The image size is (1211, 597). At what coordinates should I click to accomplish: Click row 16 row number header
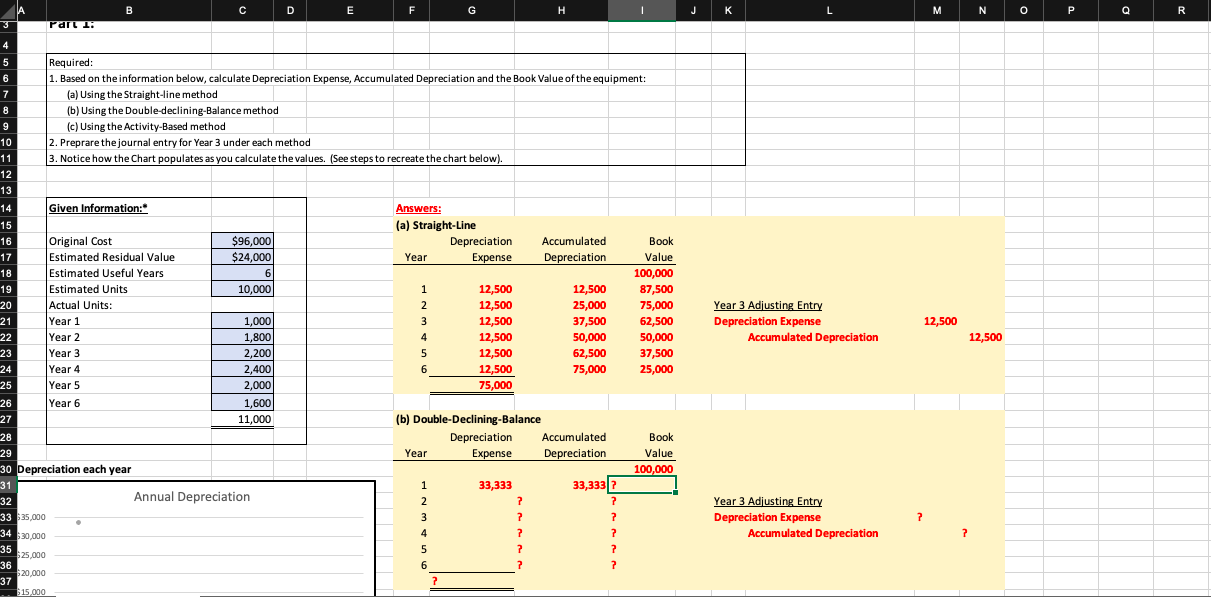(9, 241)
